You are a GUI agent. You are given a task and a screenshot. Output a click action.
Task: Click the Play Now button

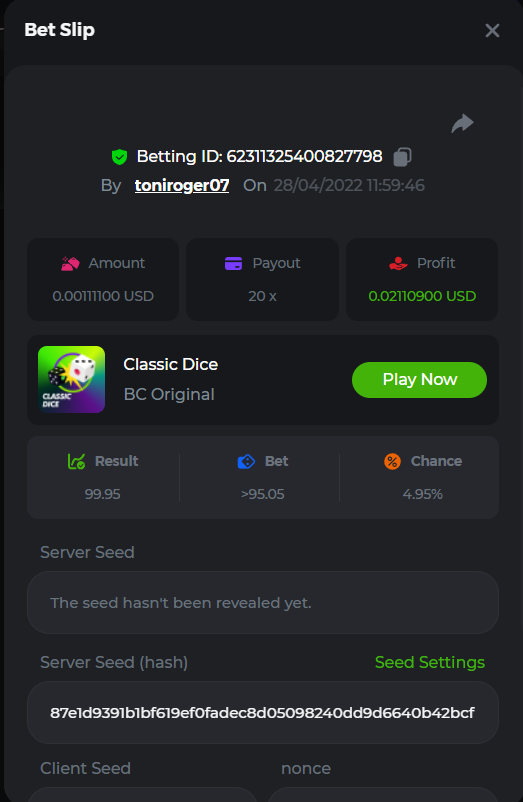419,380
